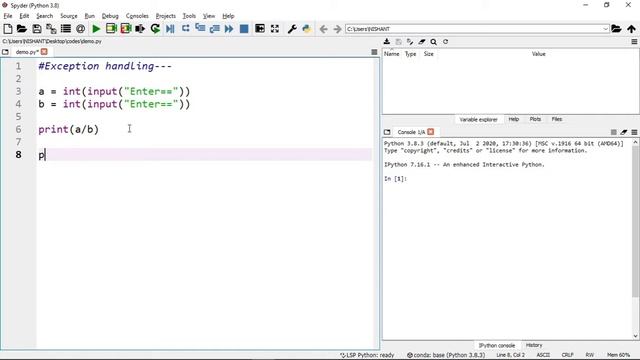Open Preferences wrench icon
Image resolution: width=640 pixels, height=360 pixels.
292,29
